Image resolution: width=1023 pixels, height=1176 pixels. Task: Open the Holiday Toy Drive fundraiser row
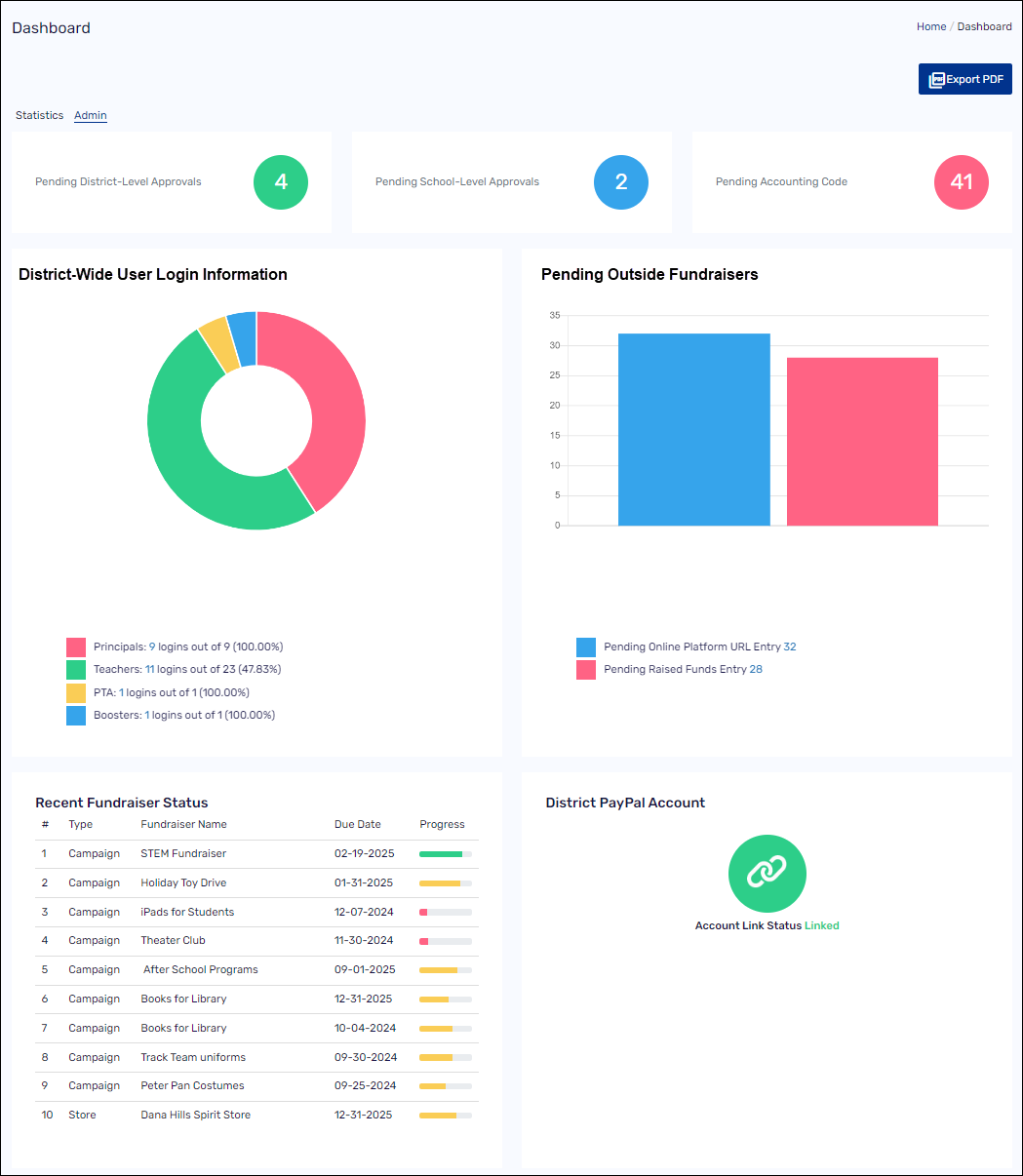183,882
